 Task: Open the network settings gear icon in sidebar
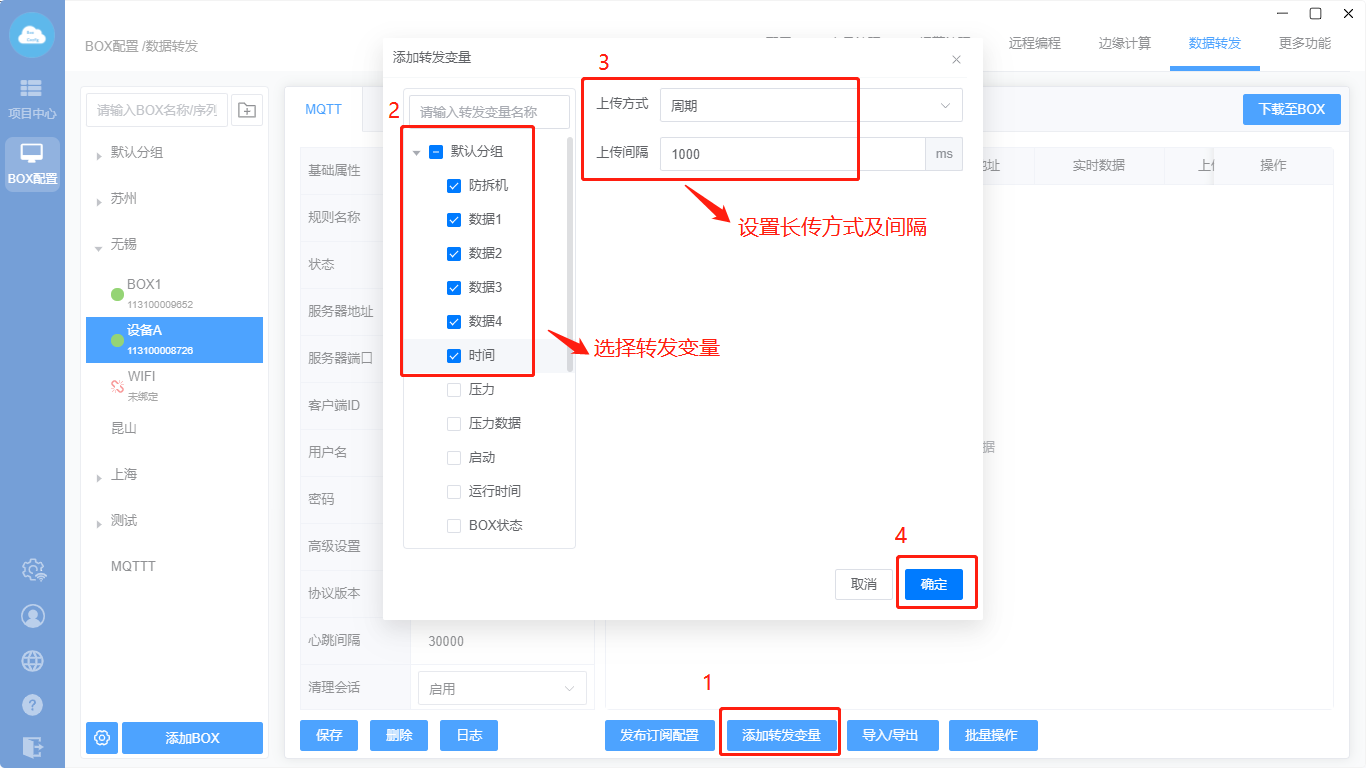click(33, 570)
